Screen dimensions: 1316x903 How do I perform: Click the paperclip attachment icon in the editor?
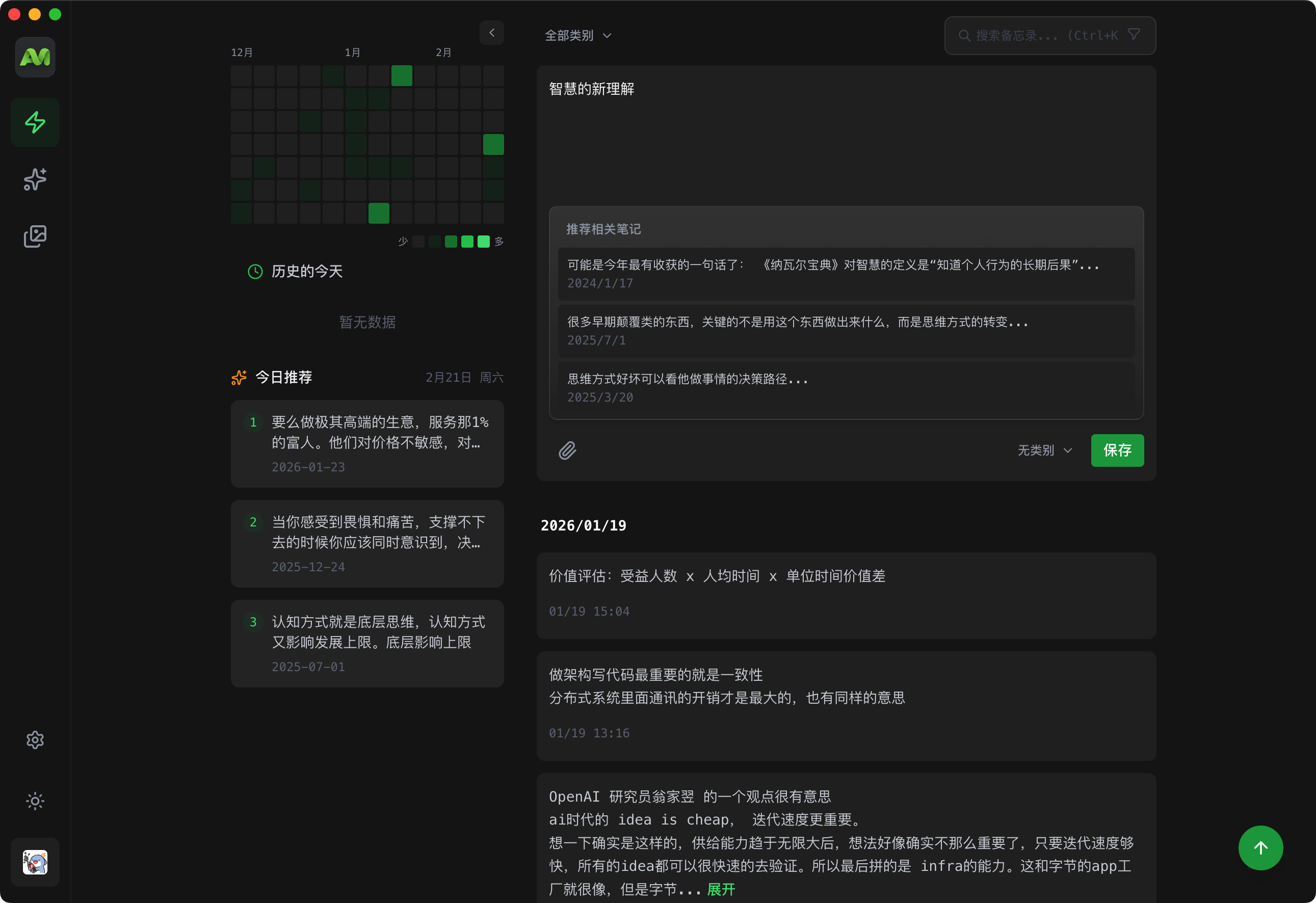pyautogui.click(x=568, y=450)
